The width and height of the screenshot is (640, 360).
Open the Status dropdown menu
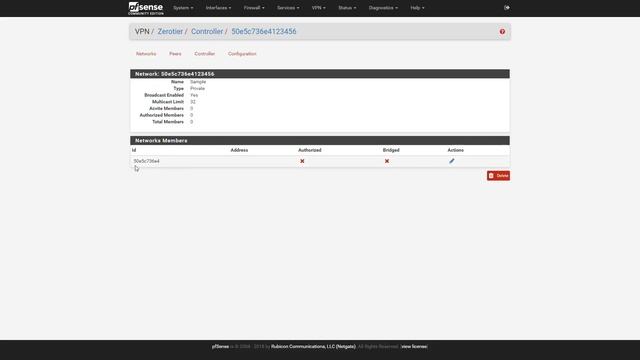point(347,8)
